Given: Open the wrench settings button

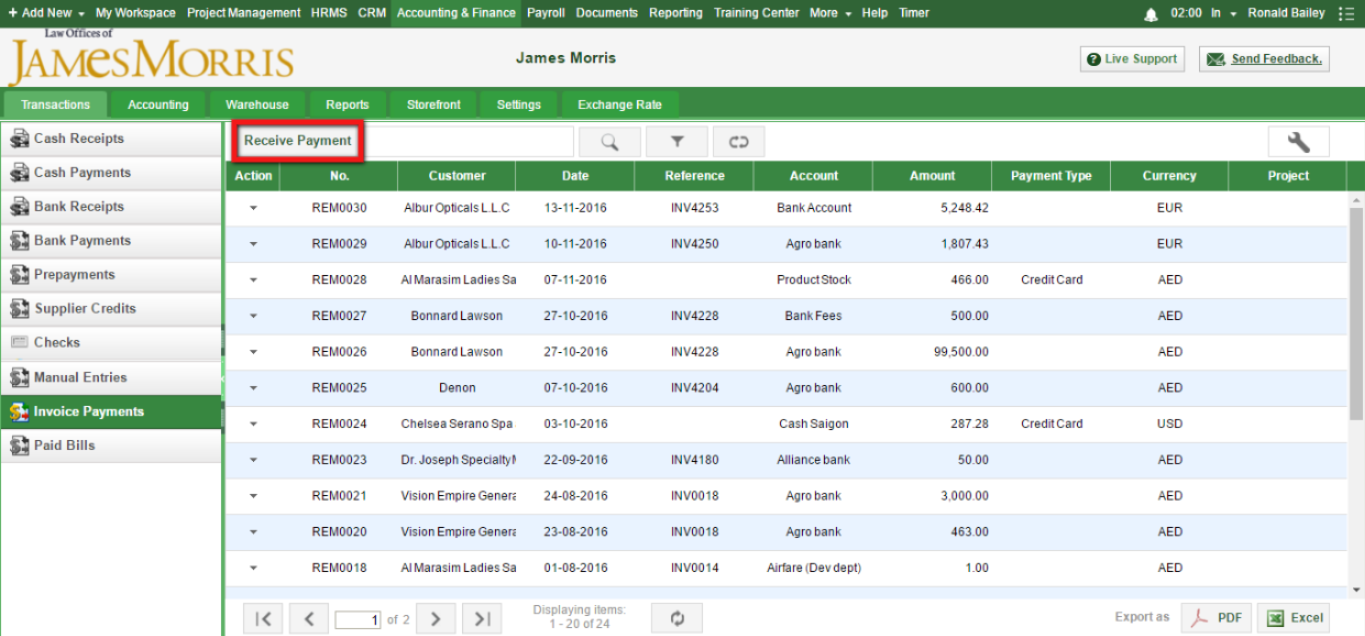Looking at the screenshot, I should (x=1299, y=142).
